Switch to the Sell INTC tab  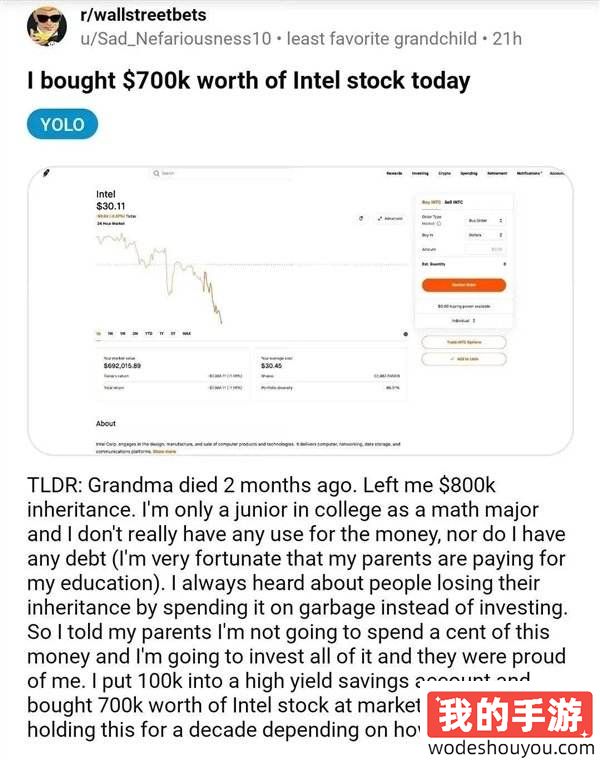[454, 202]
